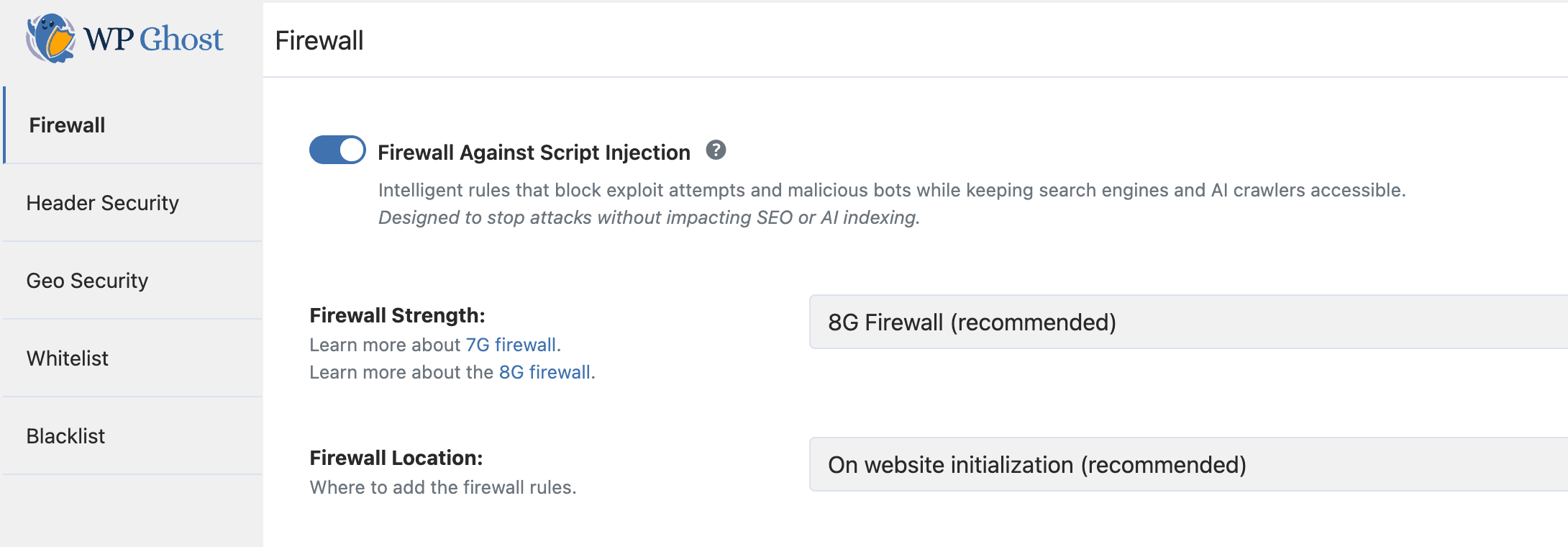Click the Firewall Against Script Injection label
The height and width of the screenshot is (547, 1568).
(534, 153)
